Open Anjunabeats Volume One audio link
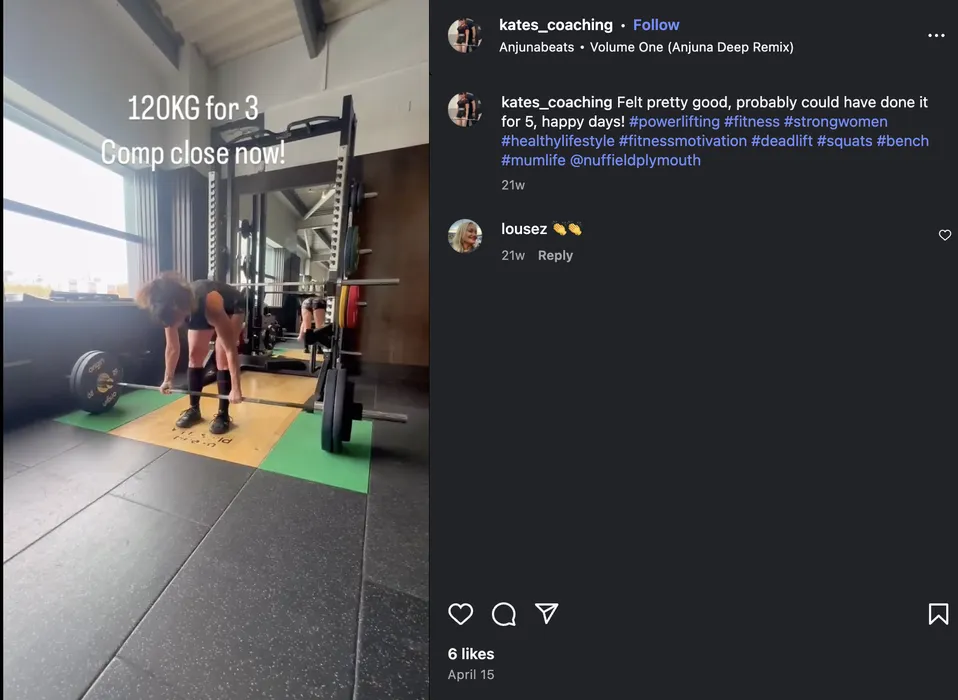Image resolution: width=958 pixels, height=700 pixels. point(646,47)
